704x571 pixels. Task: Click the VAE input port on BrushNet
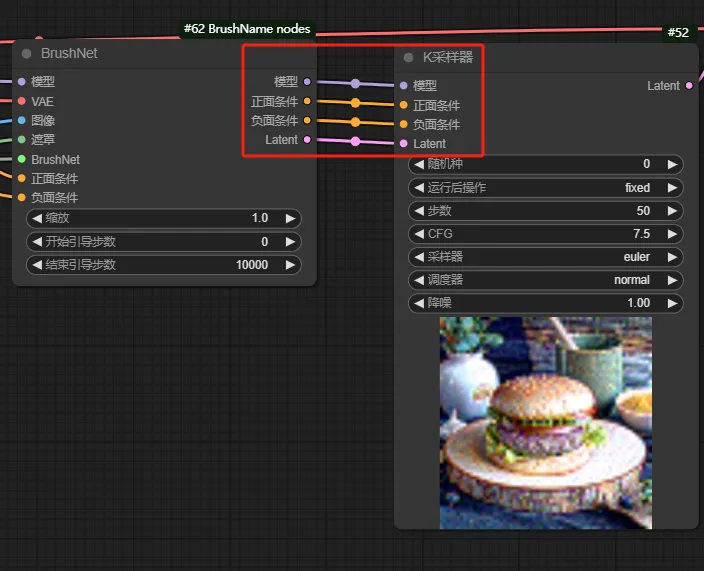tap(22, 101)
